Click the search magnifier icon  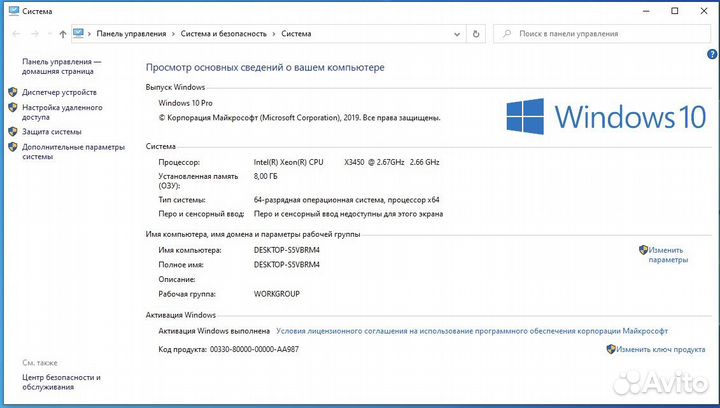point(507,34)
